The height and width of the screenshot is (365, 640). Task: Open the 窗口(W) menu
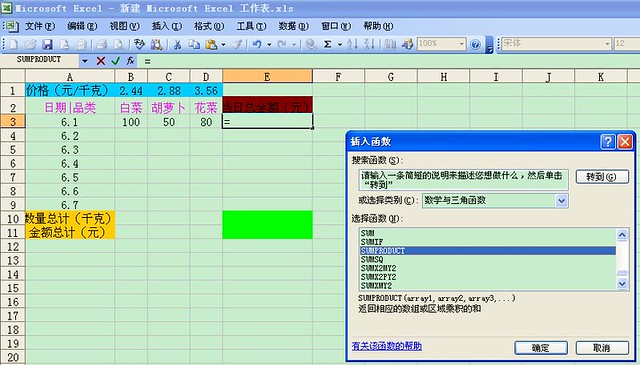tap(336, 27)
